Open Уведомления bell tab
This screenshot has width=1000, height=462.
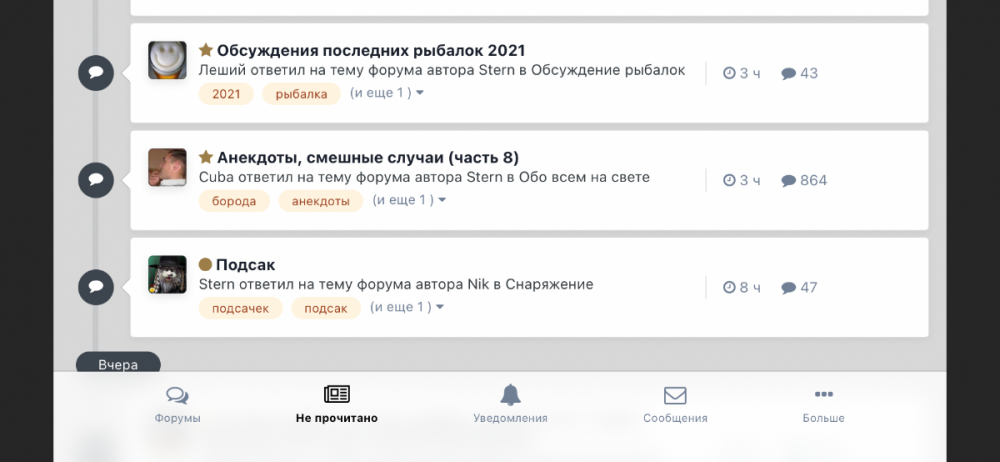click(510, 405)
